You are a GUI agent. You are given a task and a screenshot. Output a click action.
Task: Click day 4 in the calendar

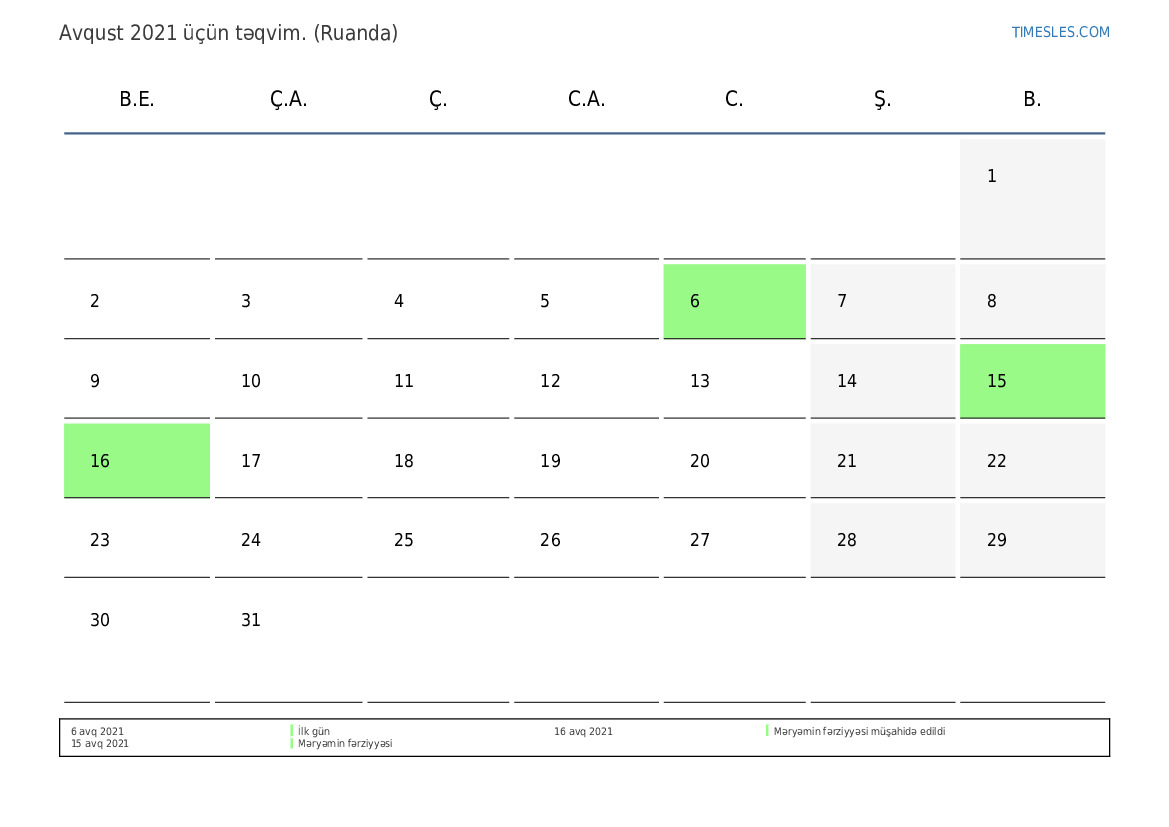[x=438, y=301]
